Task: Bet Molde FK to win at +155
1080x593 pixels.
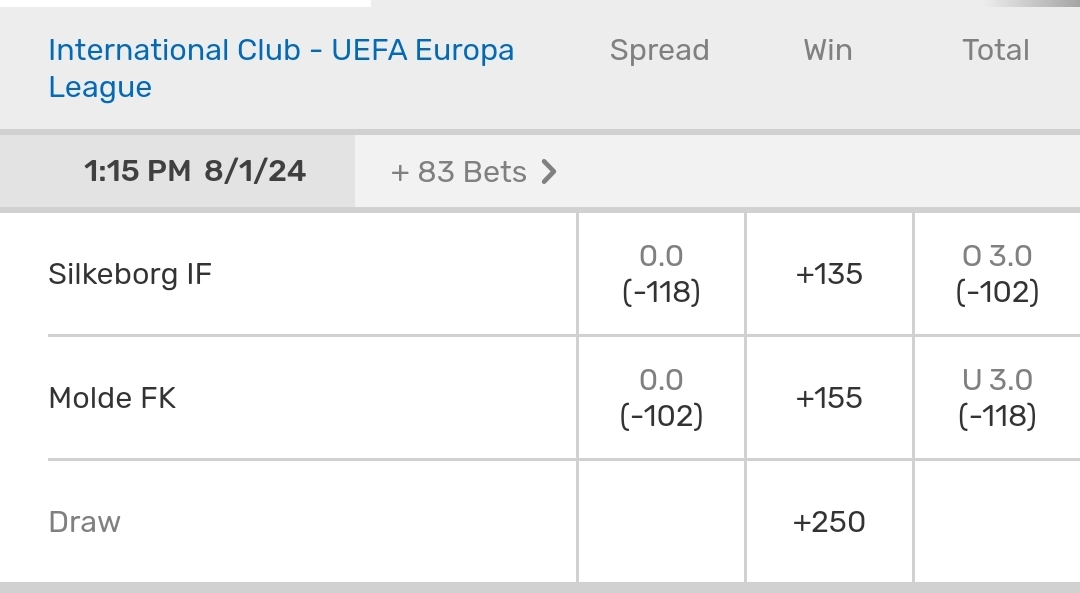Action: pyautogui.click(x=829, y=398)
